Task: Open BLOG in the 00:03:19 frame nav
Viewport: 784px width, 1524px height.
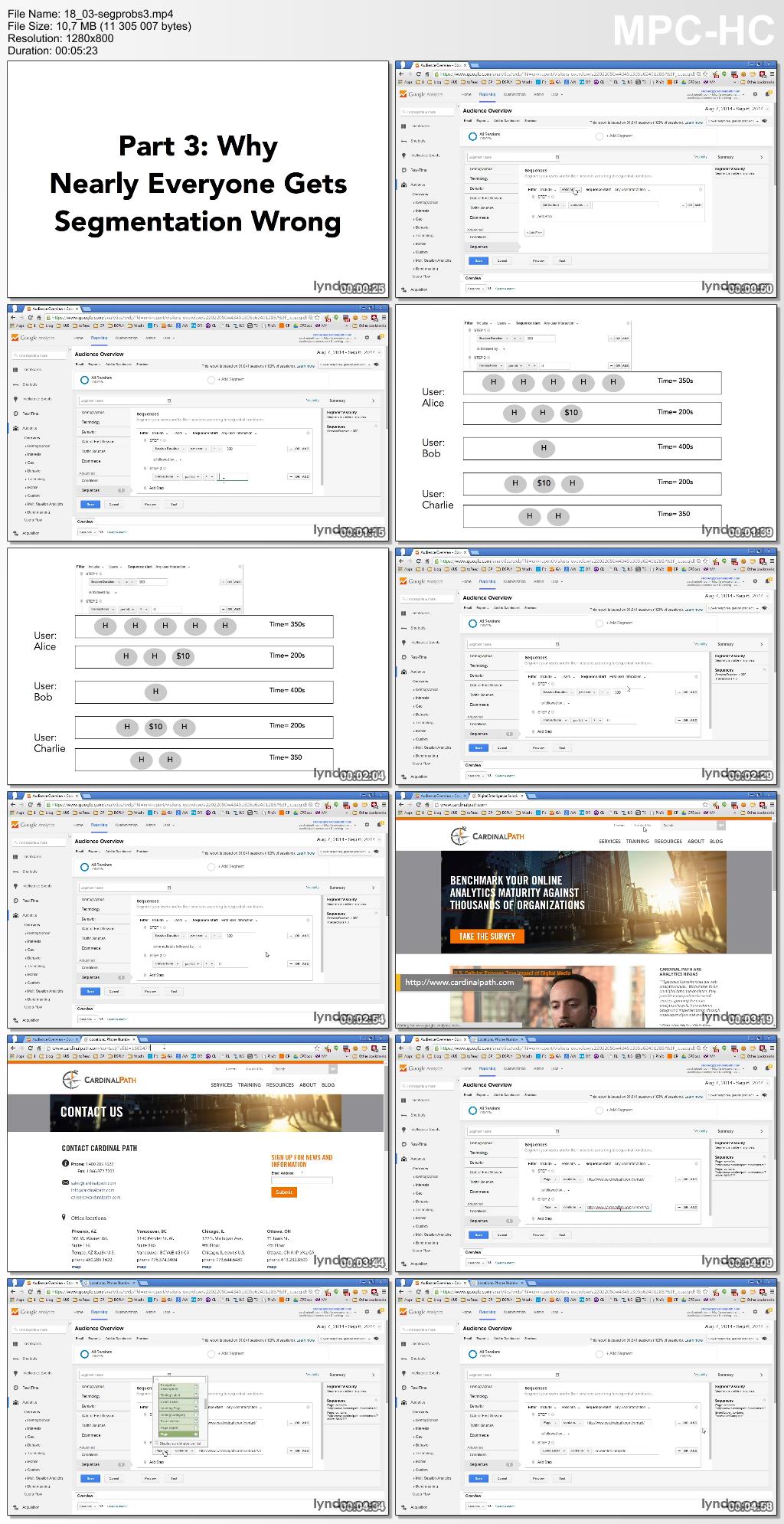Action: tap(716, 841)
